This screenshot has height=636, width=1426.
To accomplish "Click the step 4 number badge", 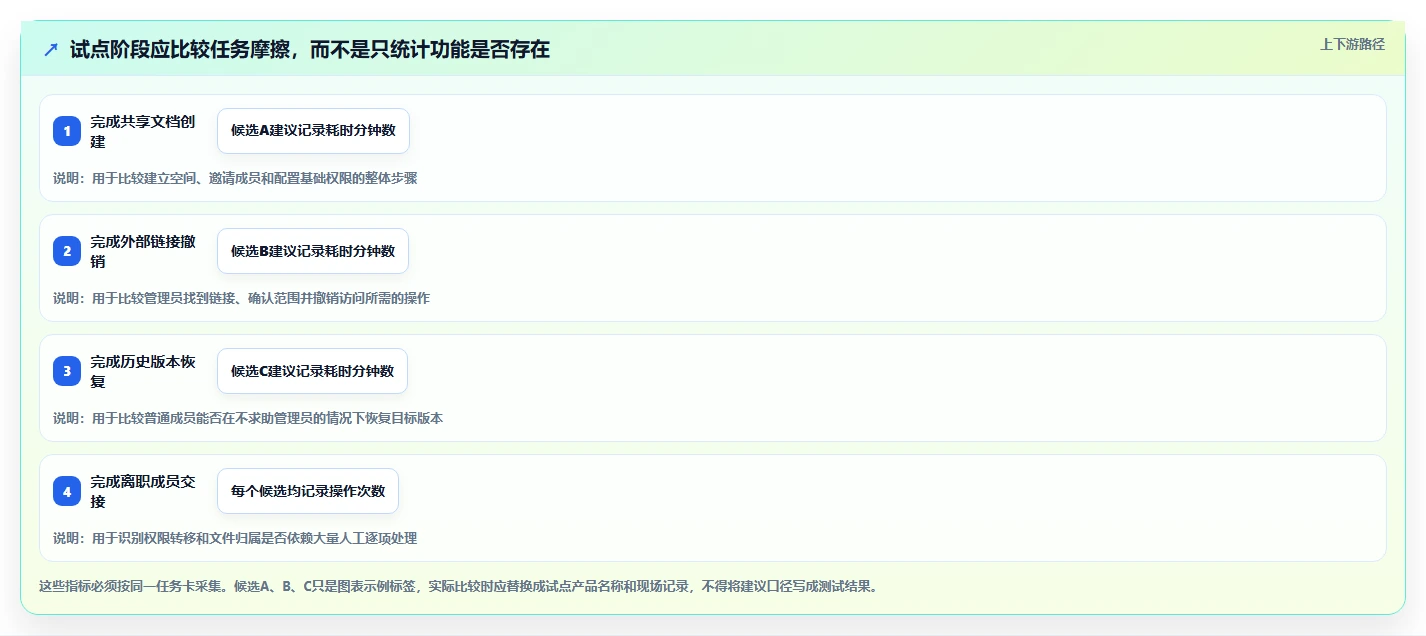I will [x=67, y=491].
